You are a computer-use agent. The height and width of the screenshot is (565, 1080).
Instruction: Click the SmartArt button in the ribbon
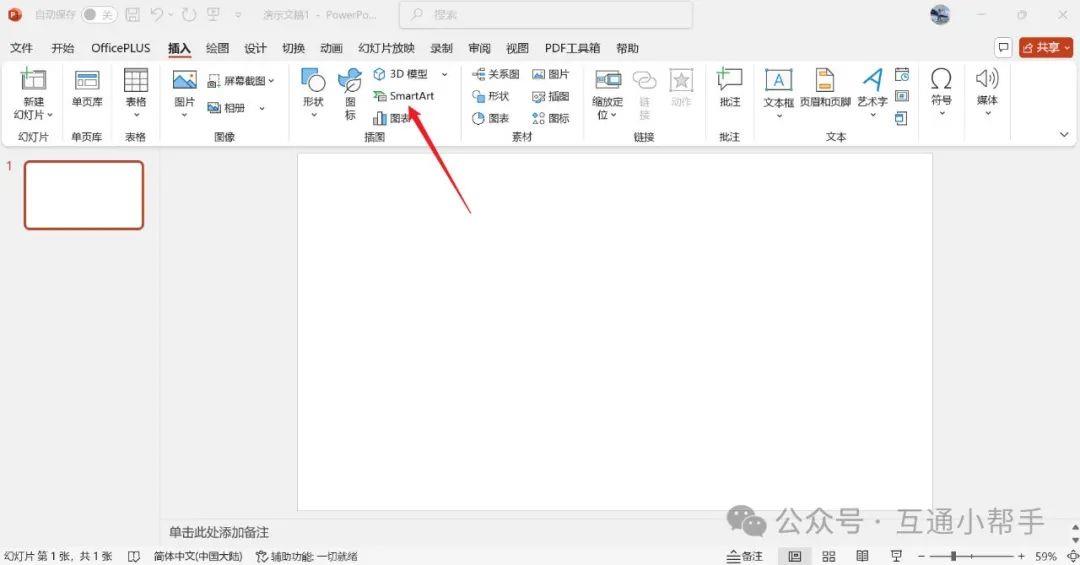404,96
